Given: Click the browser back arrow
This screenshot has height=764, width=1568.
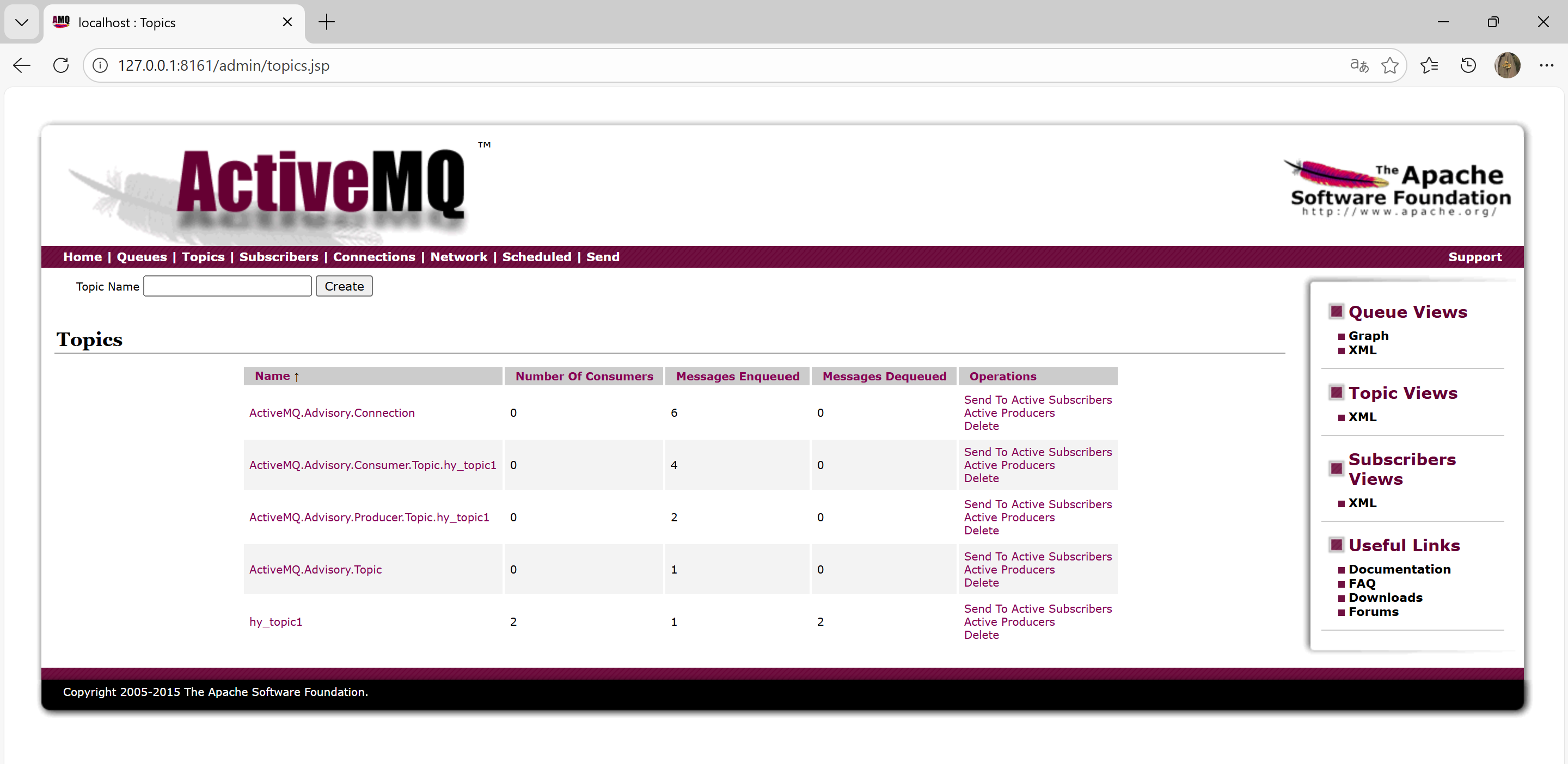Looking at the screenshot, I should point(22,65).
